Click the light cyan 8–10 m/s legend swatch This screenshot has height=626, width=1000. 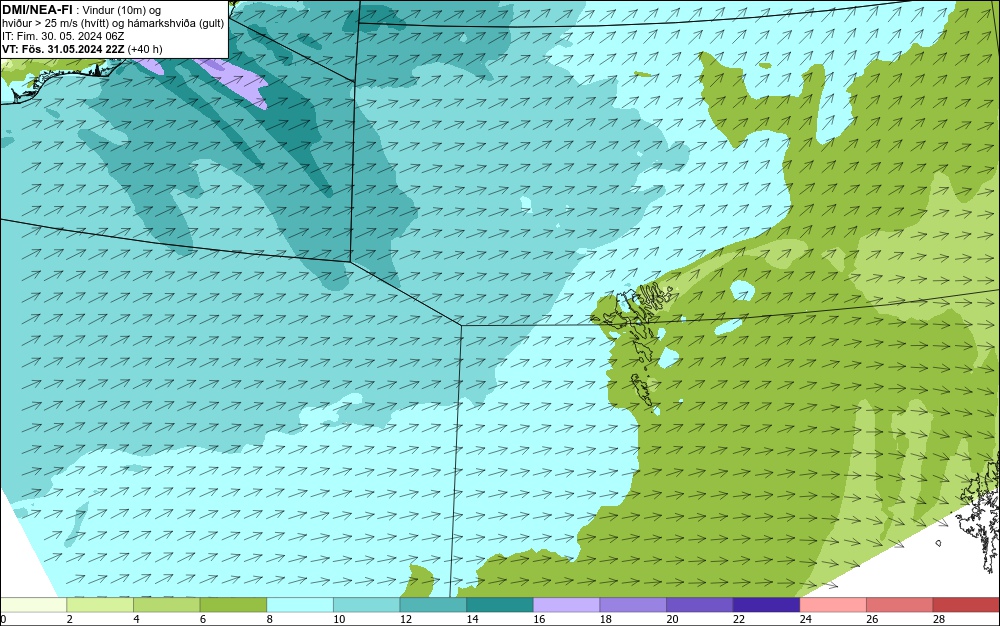point(300,605)
